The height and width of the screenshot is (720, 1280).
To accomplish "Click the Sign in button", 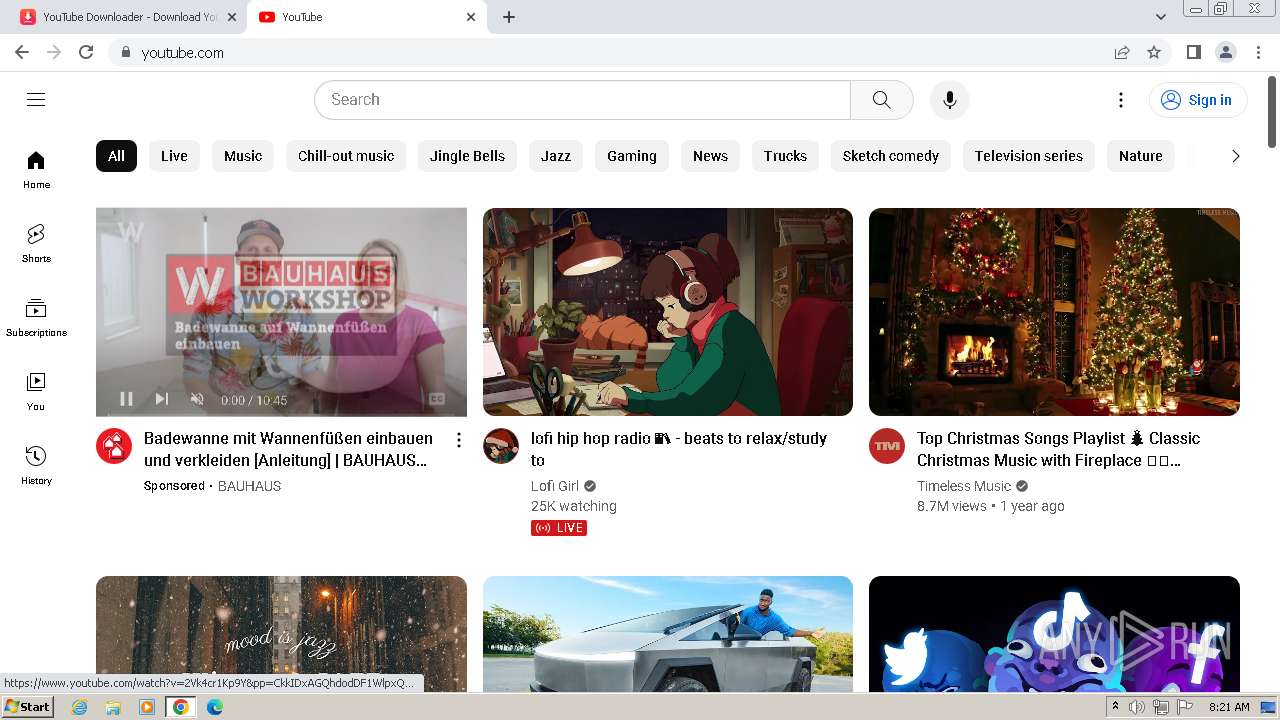I will [x=1198, y=99].
